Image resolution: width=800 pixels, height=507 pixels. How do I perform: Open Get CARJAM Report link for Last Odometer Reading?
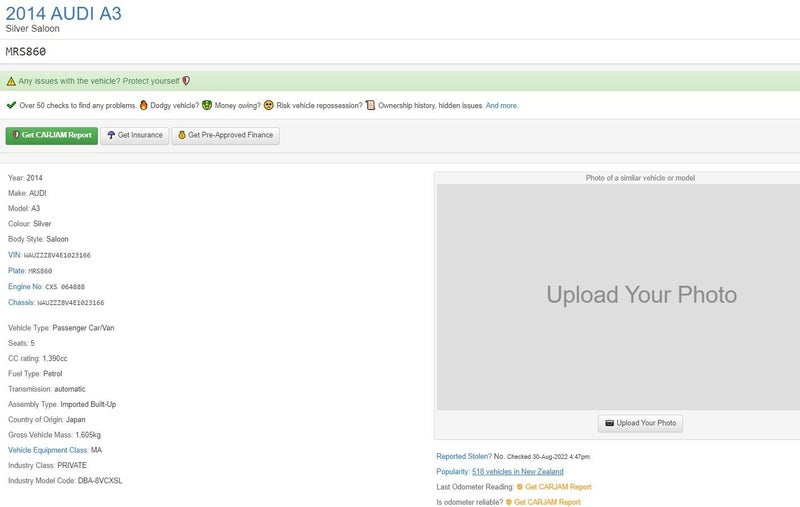tap(558, 487)
